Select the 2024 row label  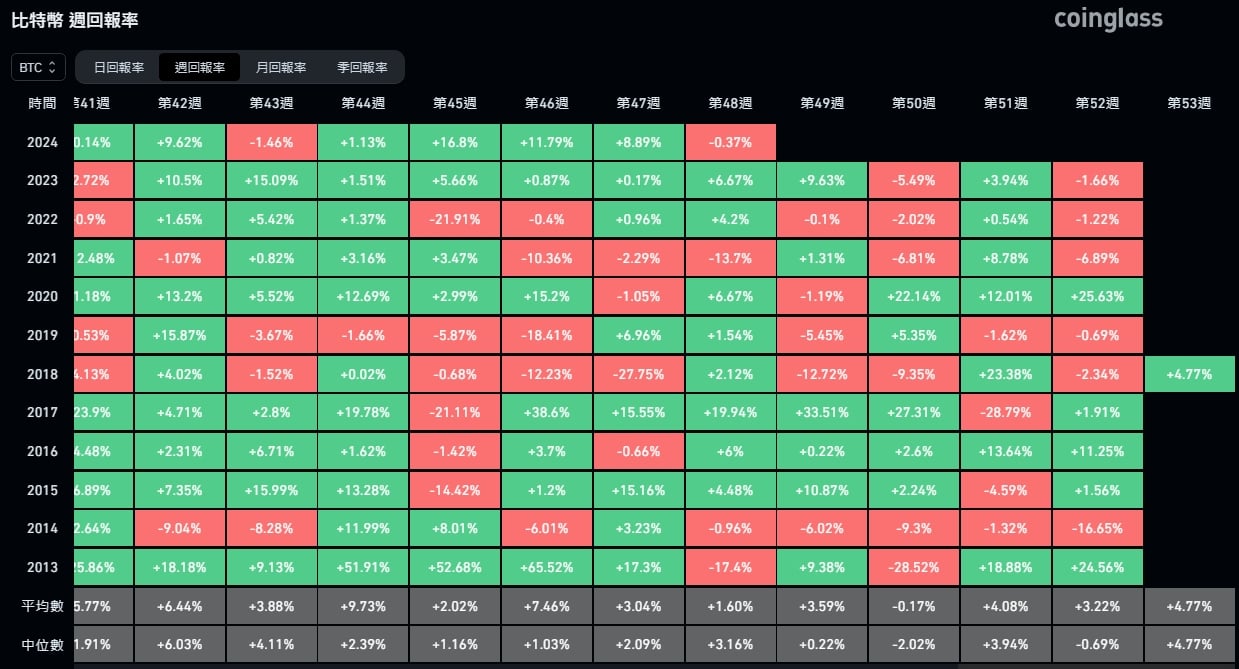42,142
